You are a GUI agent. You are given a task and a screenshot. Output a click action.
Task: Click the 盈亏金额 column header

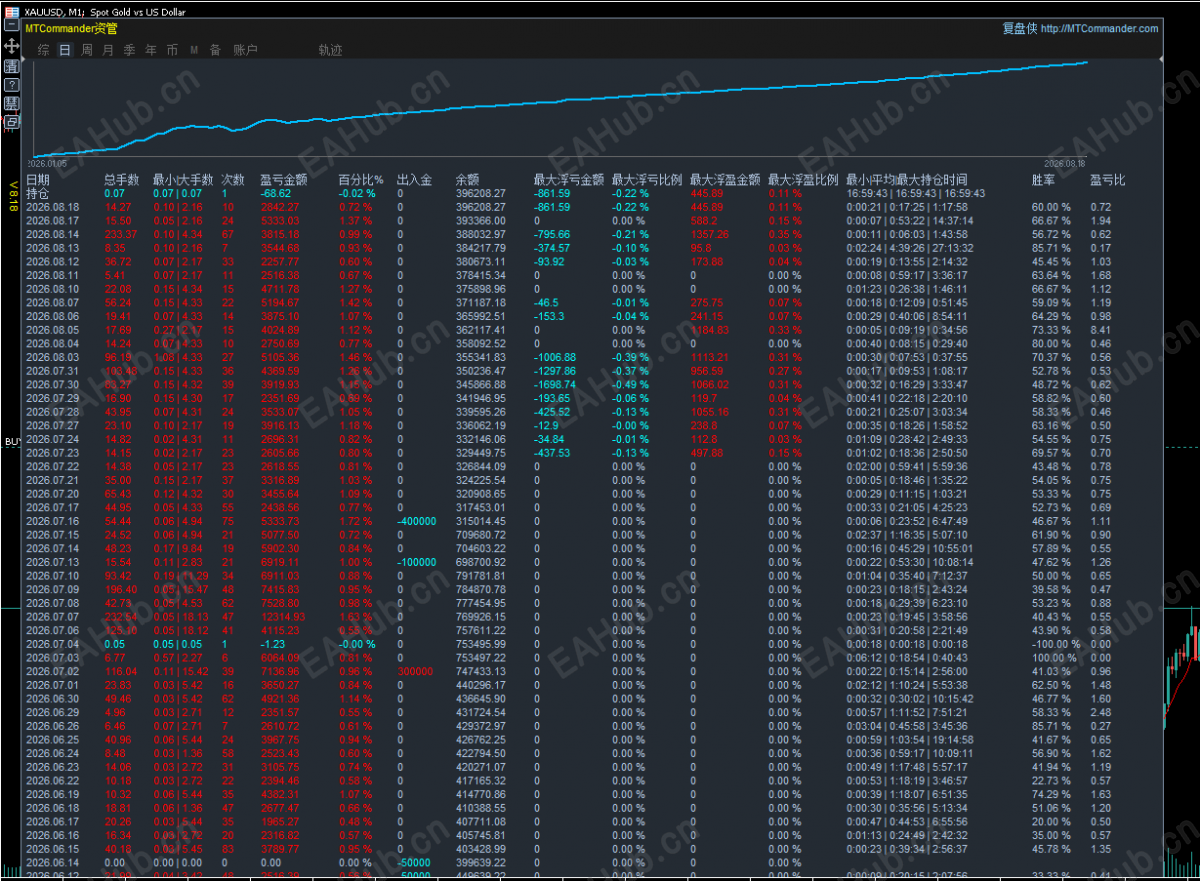tap(283, 180)
